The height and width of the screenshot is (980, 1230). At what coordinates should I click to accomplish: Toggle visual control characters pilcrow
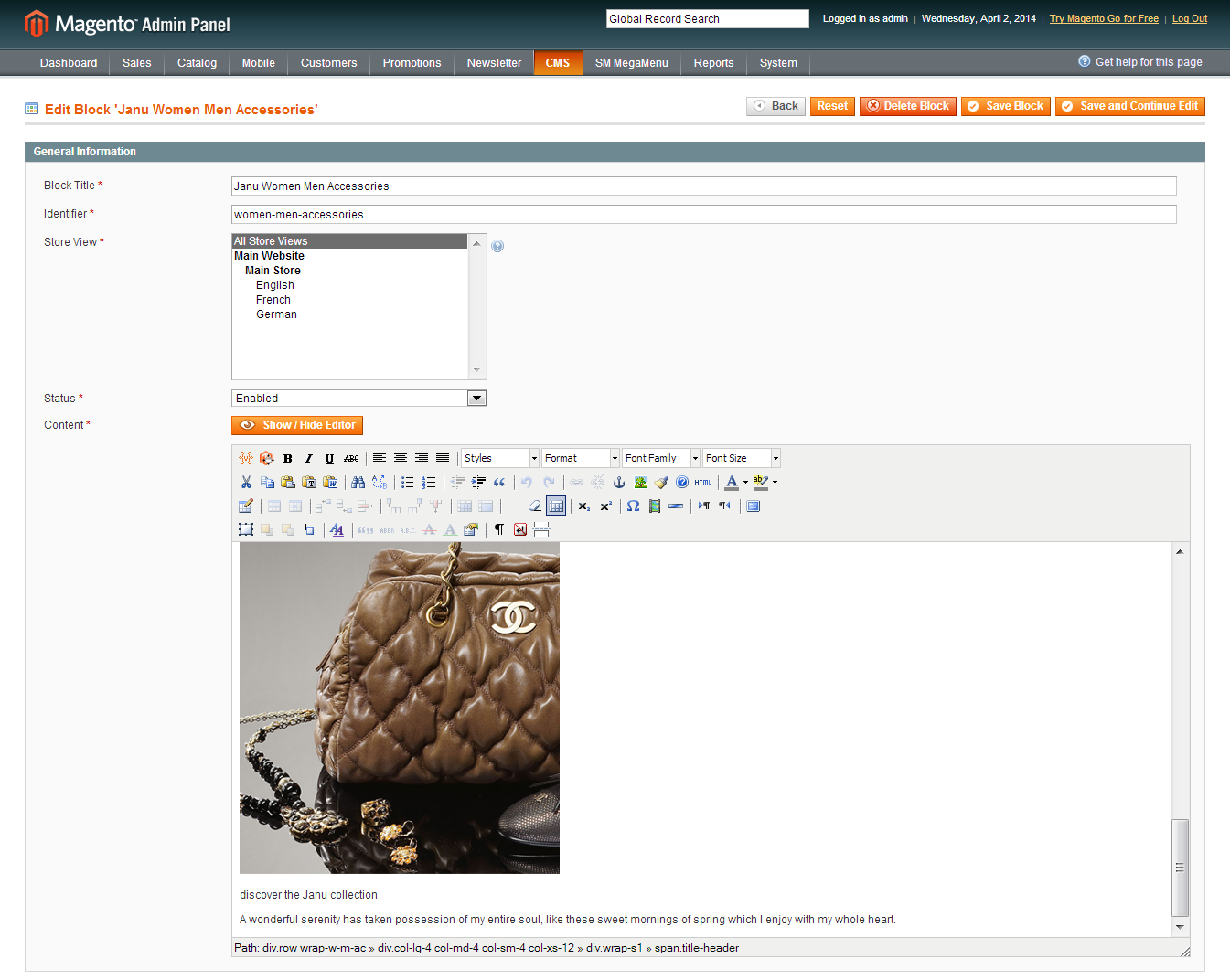498,529
